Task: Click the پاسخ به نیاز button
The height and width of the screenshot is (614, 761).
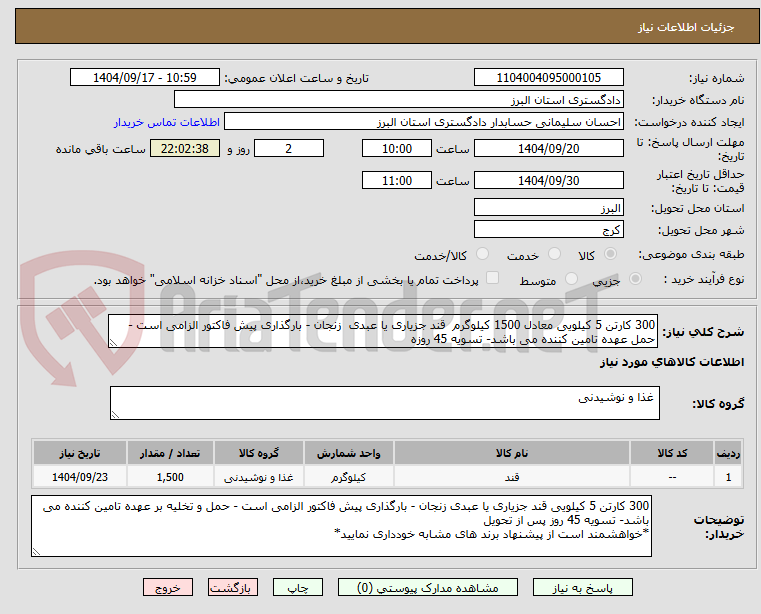Action: pos(582,587)
